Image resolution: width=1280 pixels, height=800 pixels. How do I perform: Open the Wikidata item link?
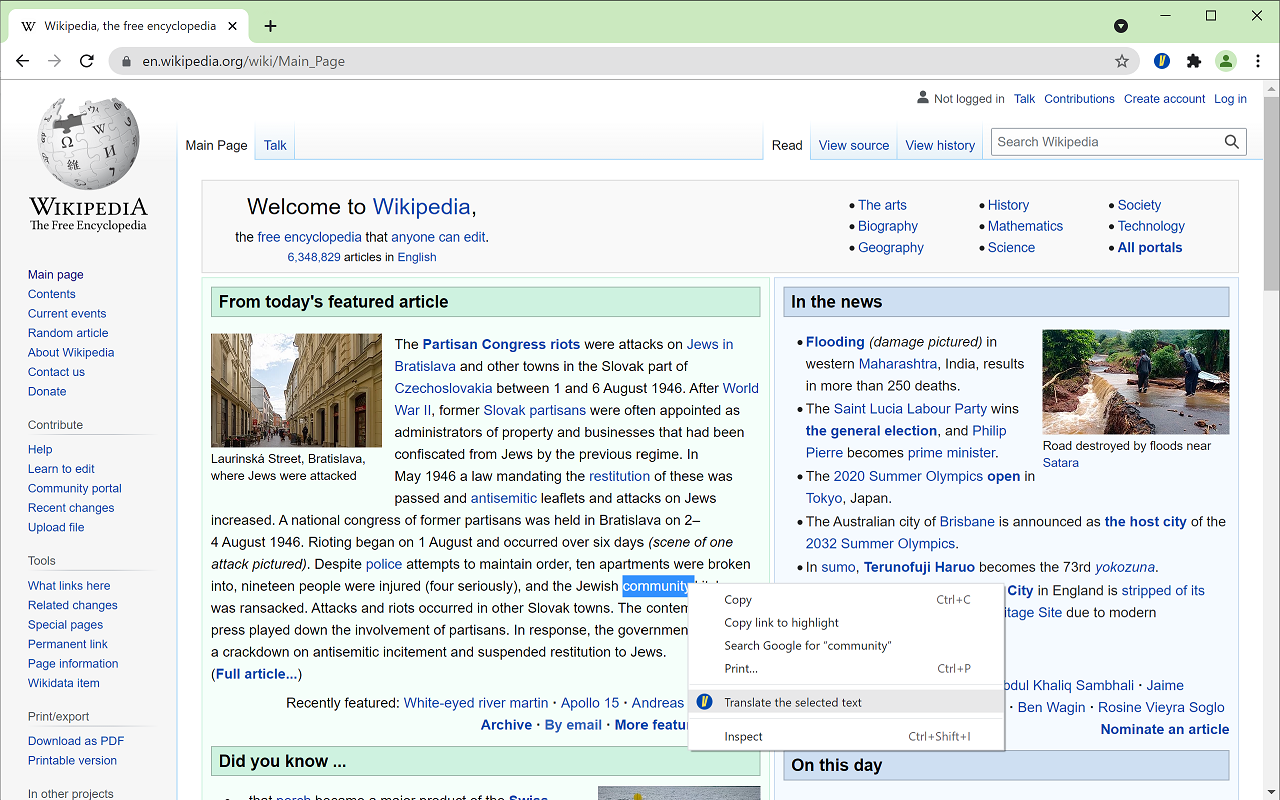point(64,683)
